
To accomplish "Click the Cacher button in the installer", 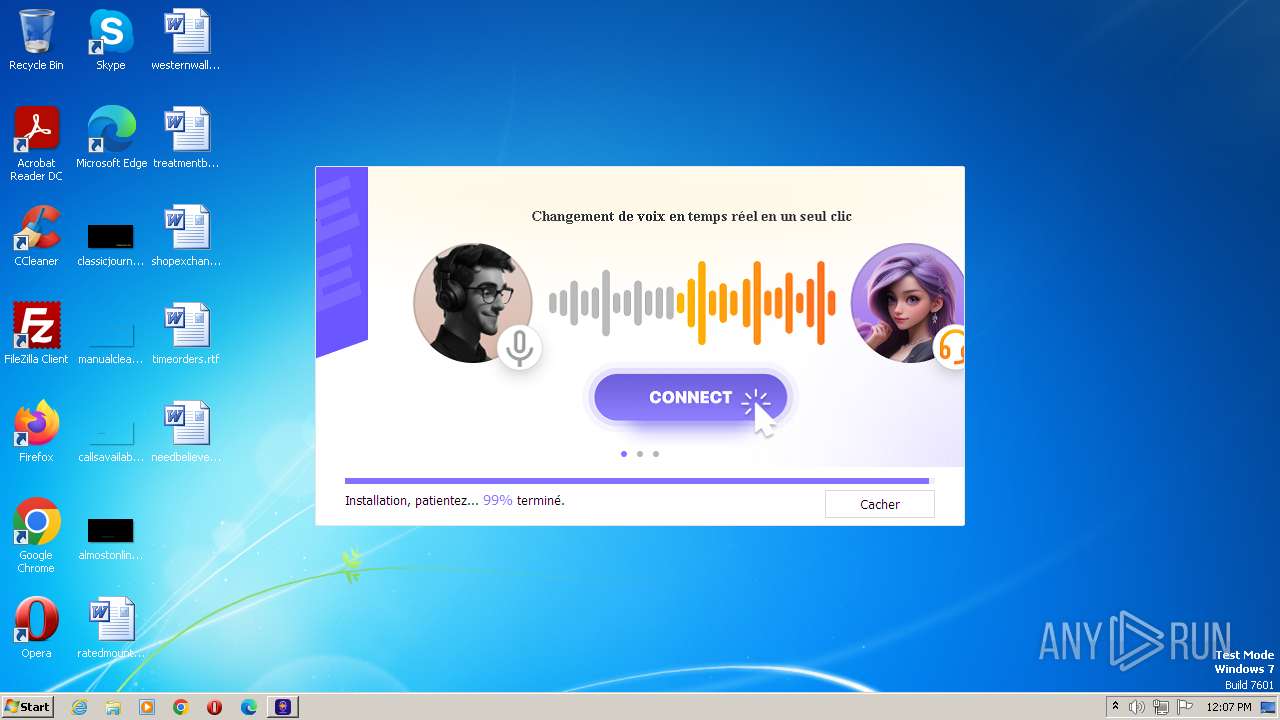I will click(x=880, y=504).
